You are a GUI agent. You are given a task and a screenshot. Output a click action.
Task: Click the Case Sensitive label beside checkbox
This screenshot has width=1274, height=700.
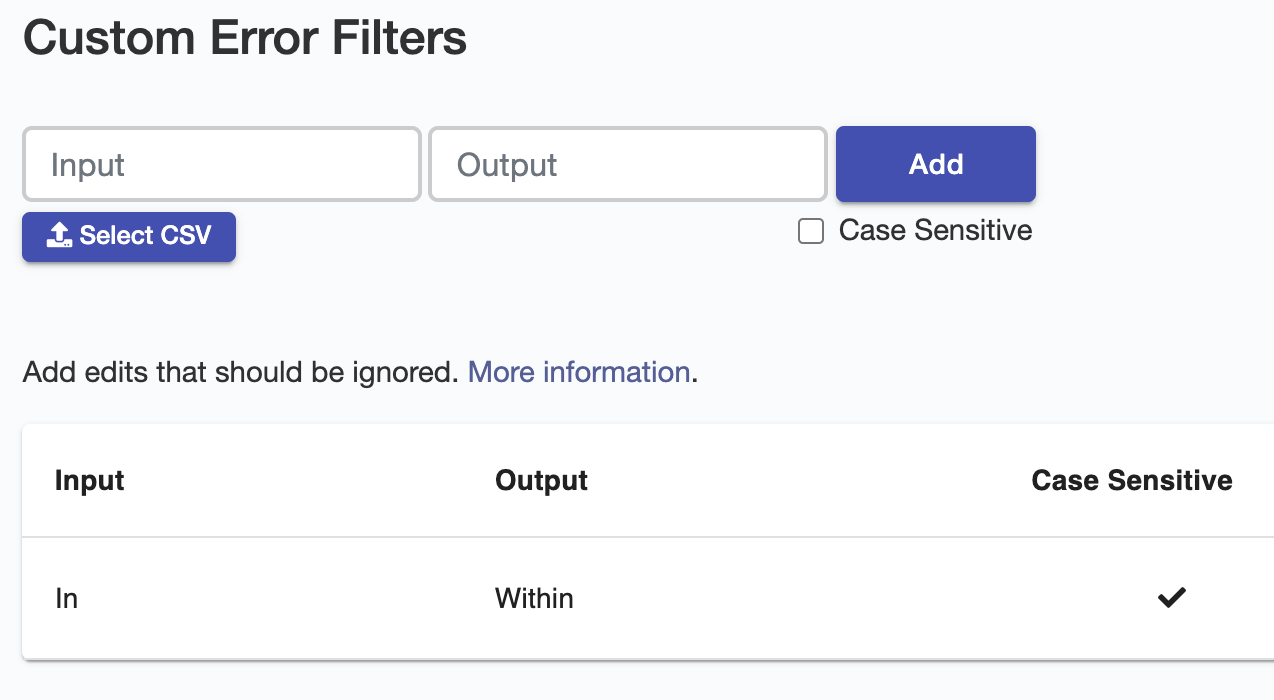point(935,231)
